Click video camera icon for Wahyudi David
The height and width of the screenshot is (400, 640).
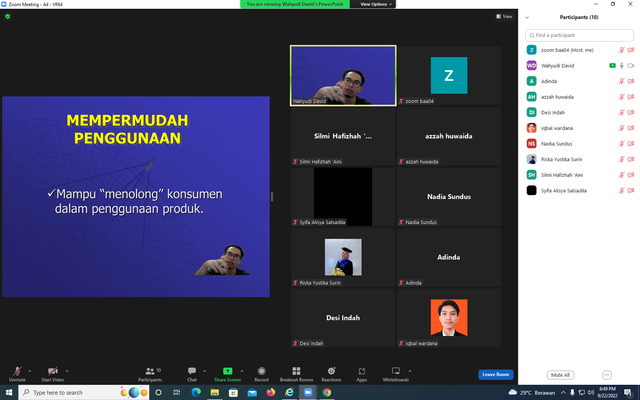pyautogui.click(x=631, y=65)
